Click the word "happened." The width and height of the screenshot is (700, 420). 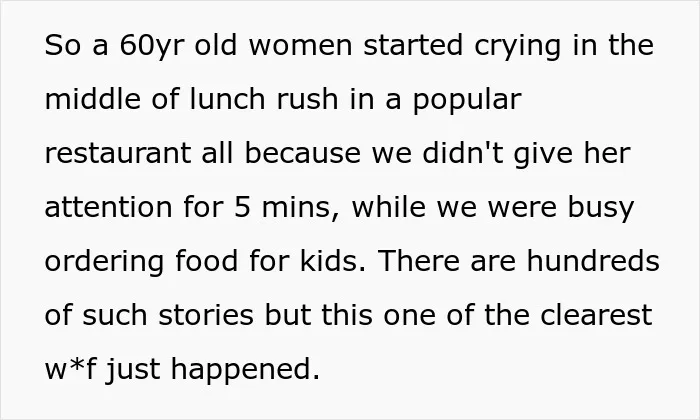pos(245,371)
